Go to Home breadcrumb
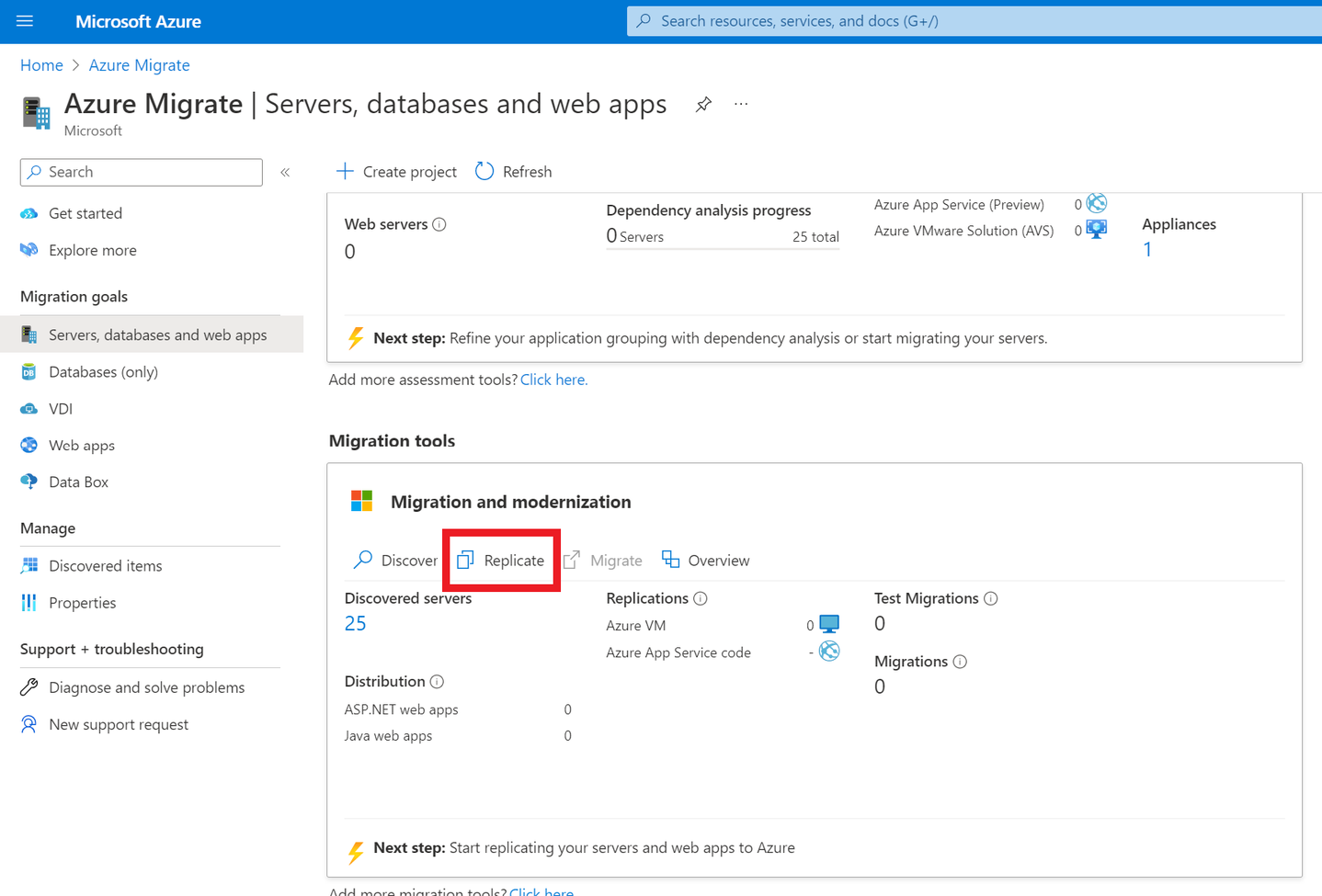Viewport: 1322px width, 896px height. (41, 65)
